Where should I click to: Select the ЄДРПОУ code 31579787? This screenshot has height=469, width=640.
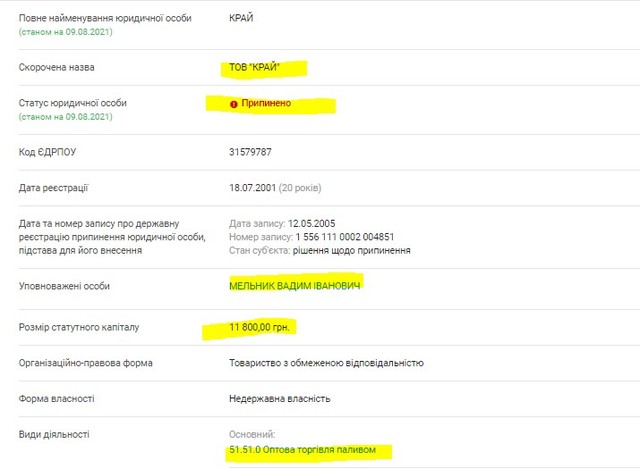(250, 152)
